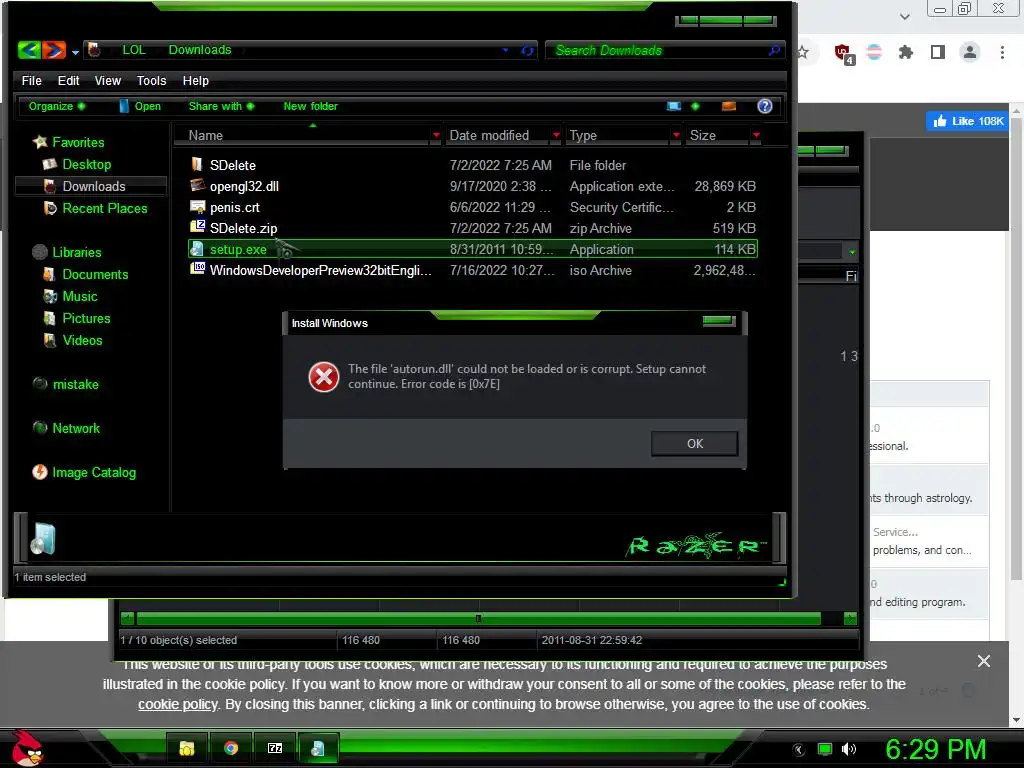
Task: Click the Downloads breadcrumb in address bar
Action: coord(200,50)
